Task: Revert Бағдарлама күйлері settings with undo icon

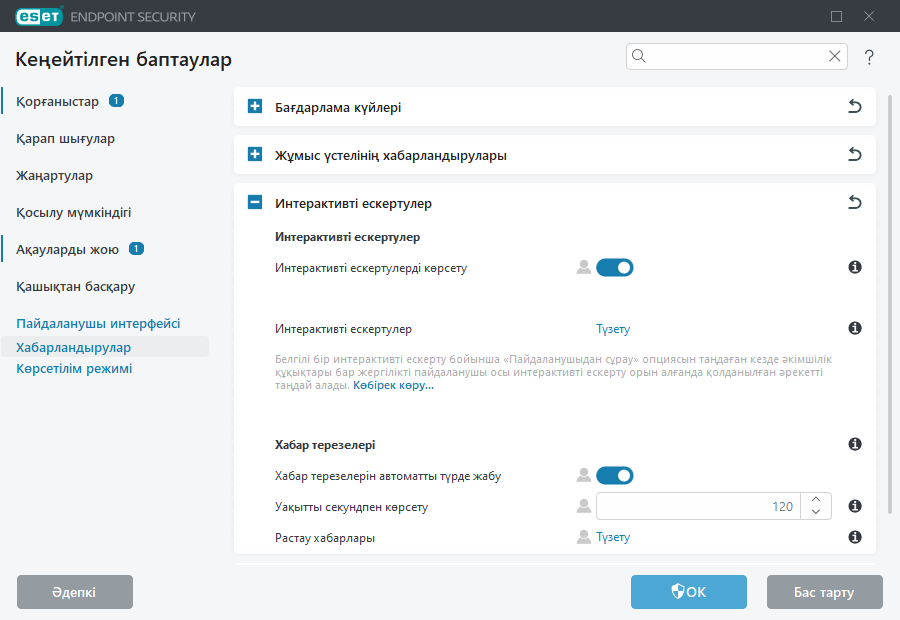Action: [x=855, y=106]
